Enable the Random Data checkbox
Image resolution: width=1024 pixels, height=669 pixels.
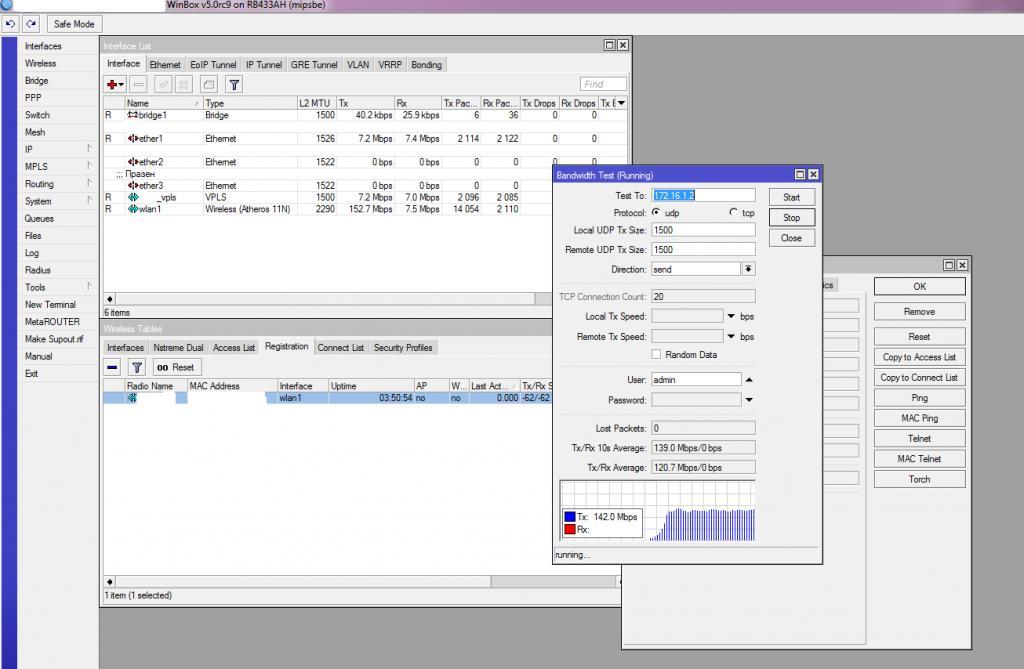click(656, 355)
